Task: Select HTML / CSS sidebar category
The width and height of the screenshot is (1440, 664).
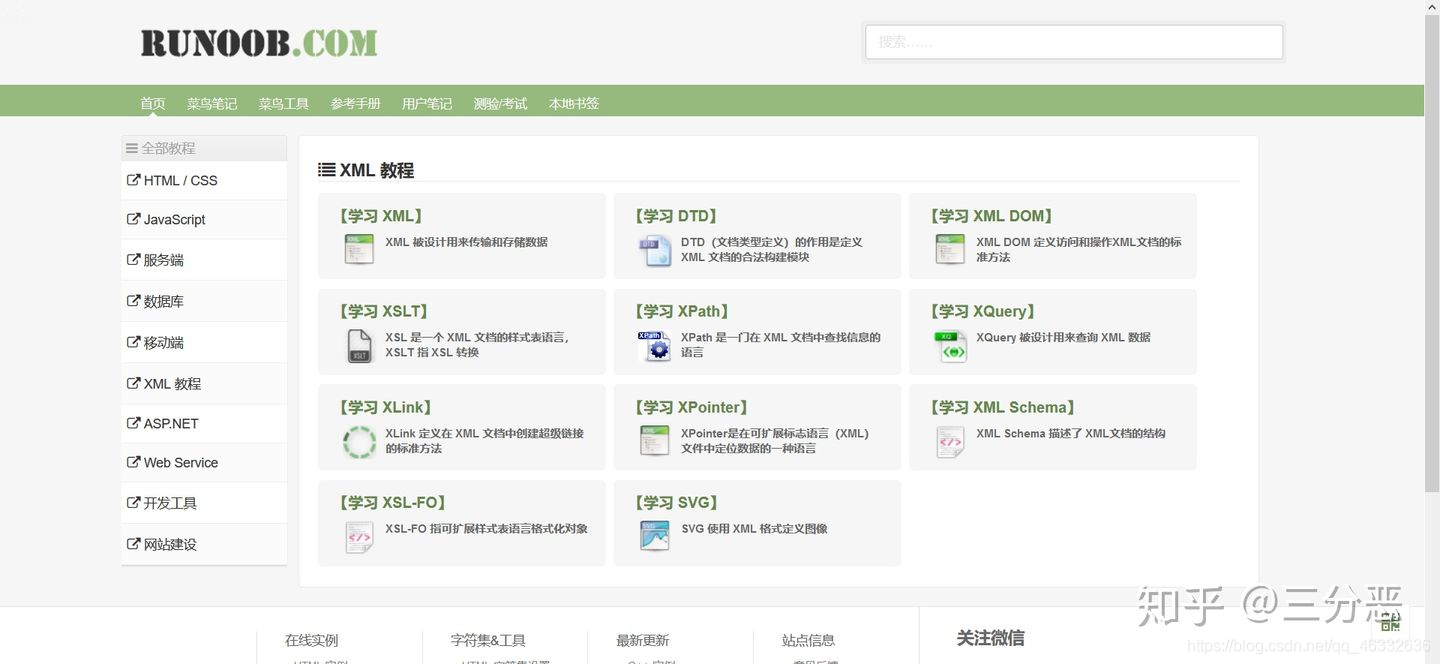Action: 204,180
